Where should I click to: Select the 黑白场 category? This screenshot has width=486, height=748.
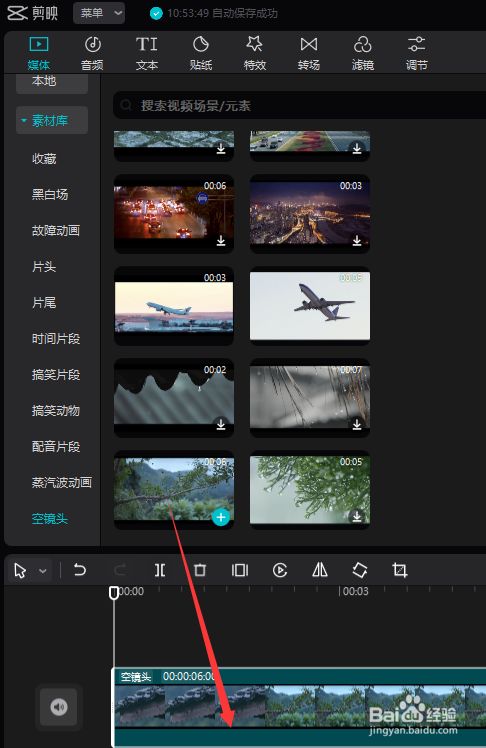pos(50,194)
